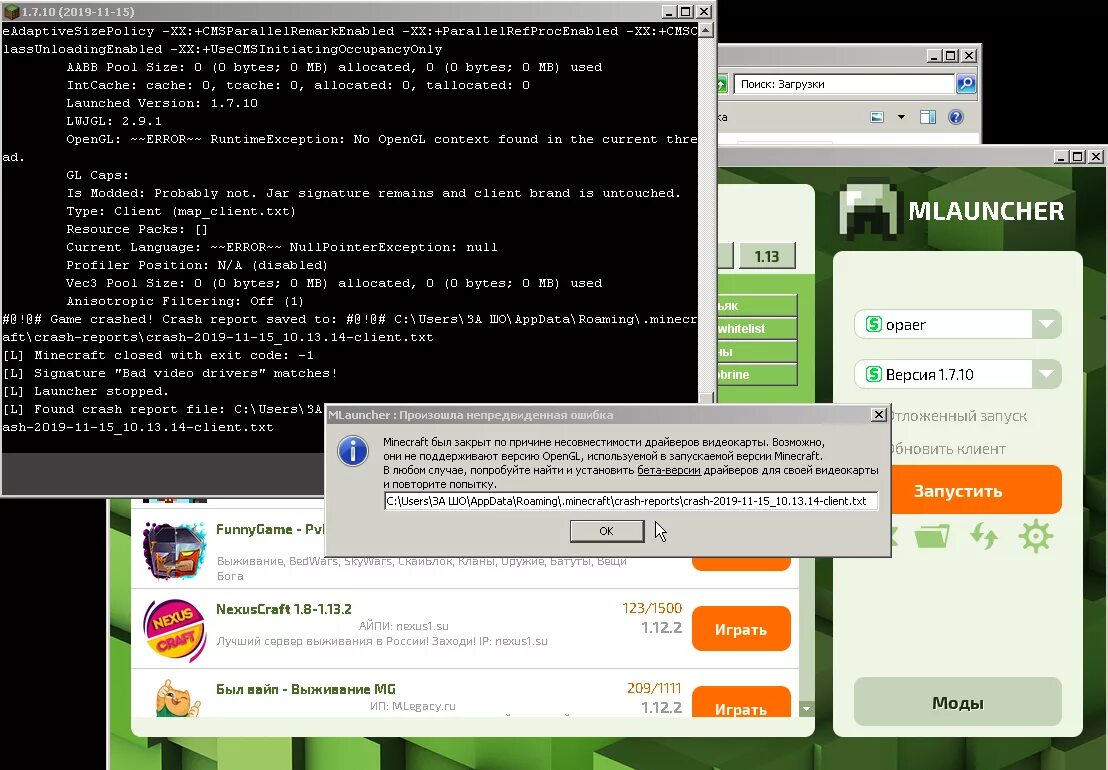The image size is (1108, 770).
Task: Click the Launcher stopped console line
Action: coord(86,391)
